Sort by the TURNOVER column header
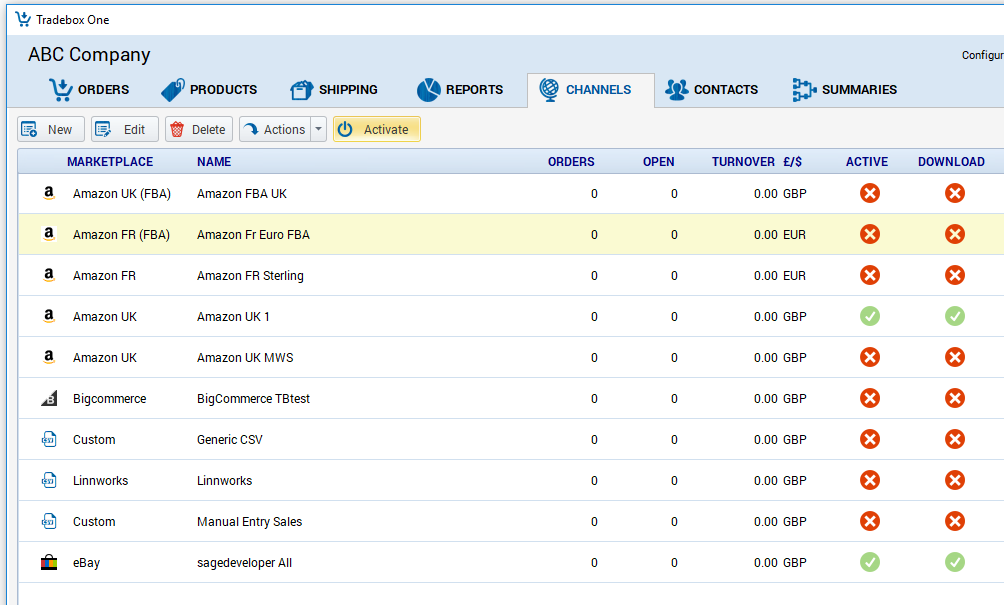Image resolution: width=1004 pixels, height=605 pixels. click(742, 162)
